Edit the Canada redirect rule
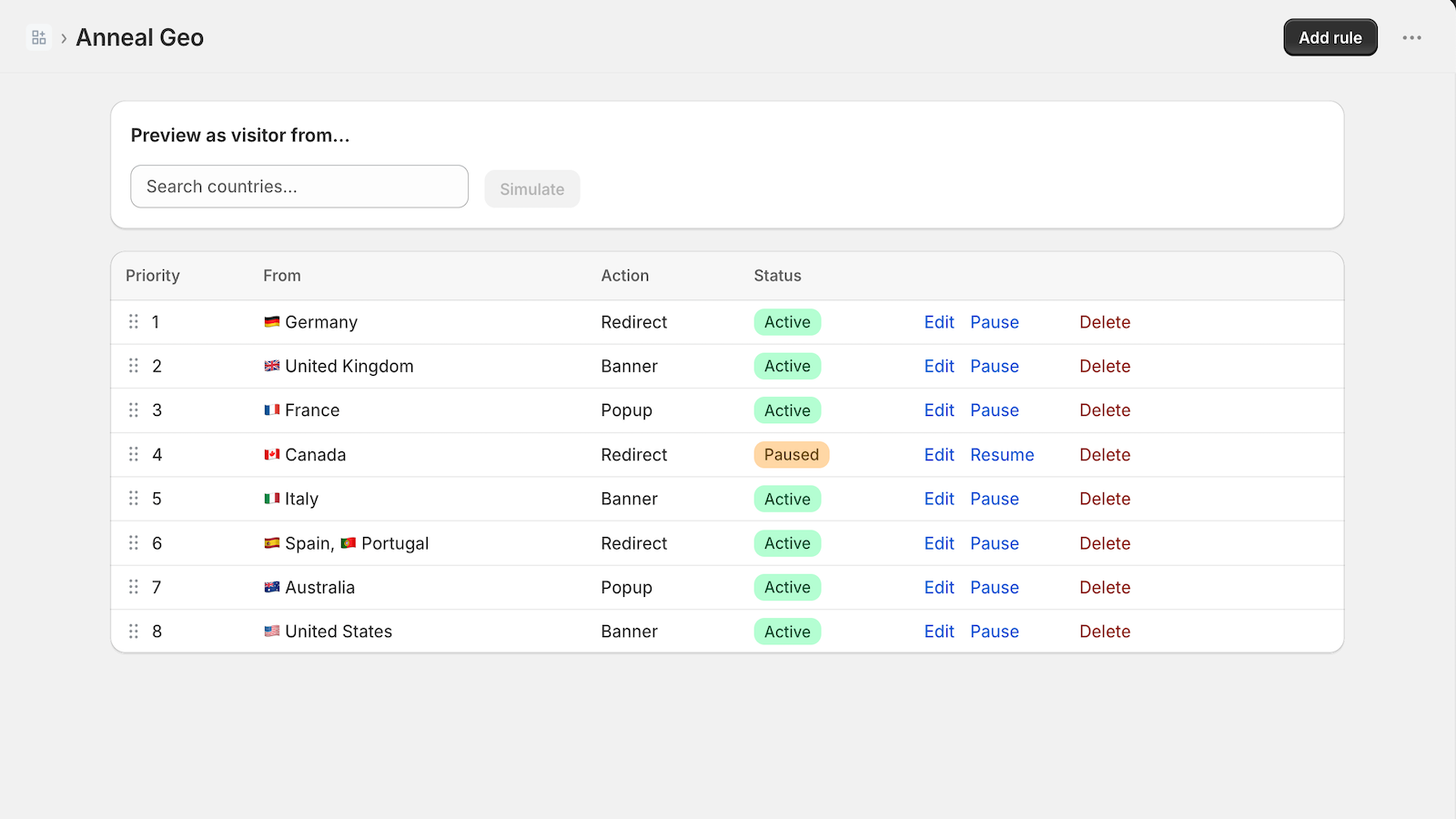 point(939,454)
